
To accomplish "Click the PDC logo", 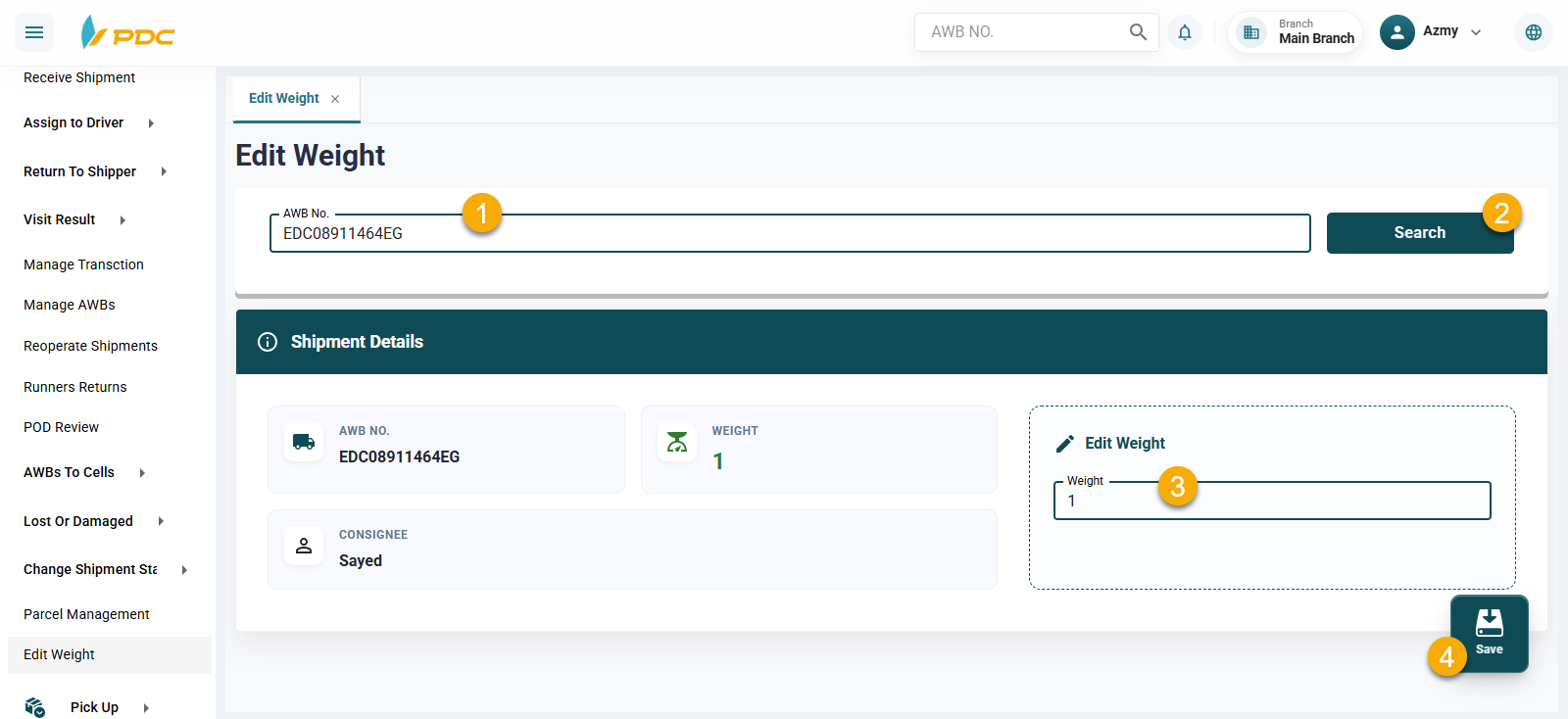I will (127, 32).
